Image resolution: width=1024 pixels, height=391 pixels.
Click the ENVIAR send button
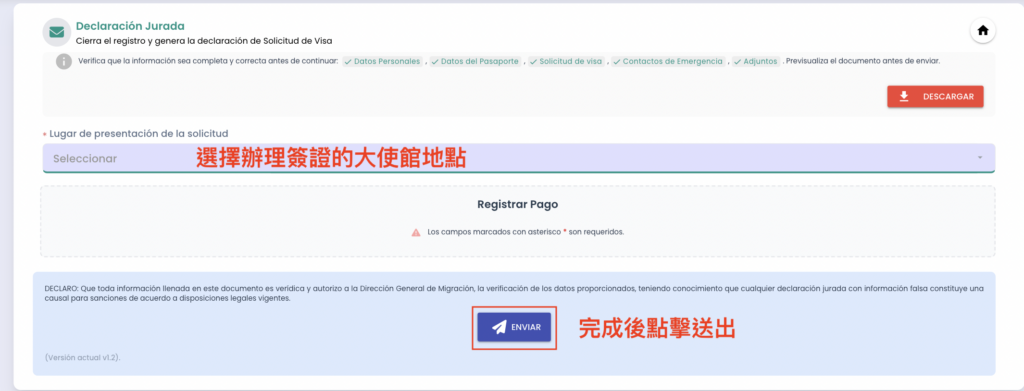coord(514,327)
